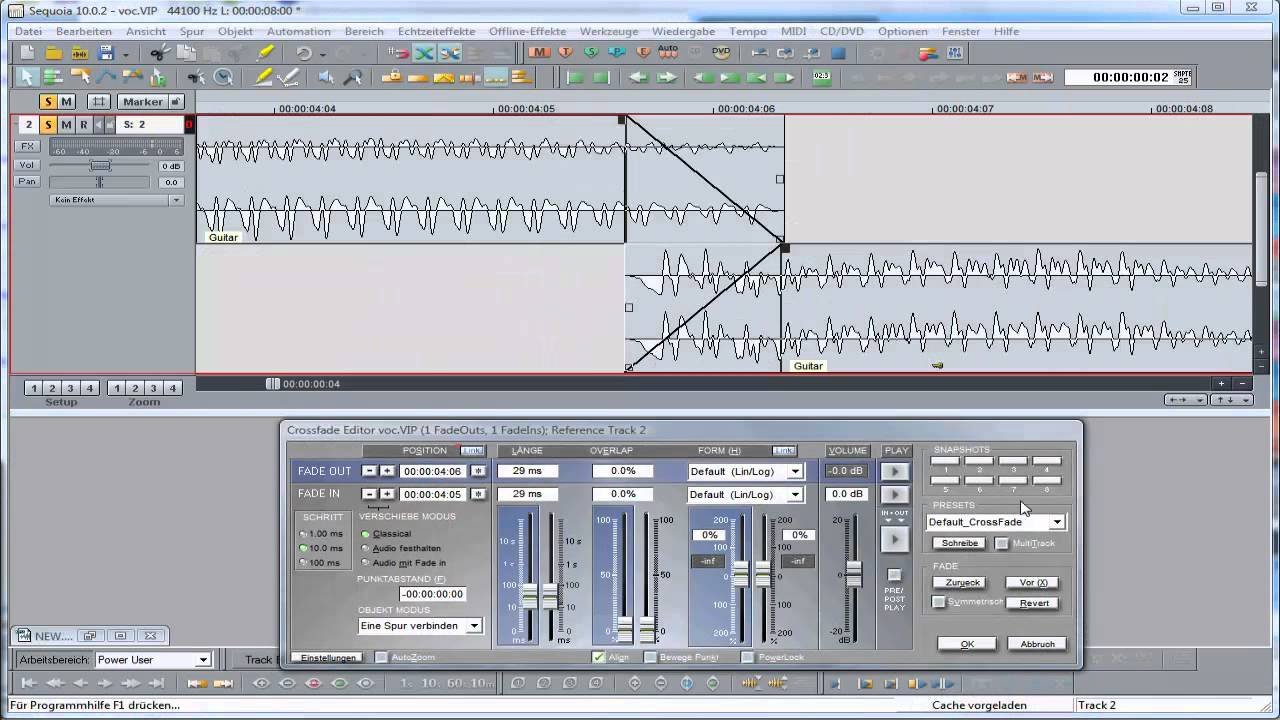Pick the yellow pencil draw tool
Screen dimensions: 1280x720
[x=264, y=76]
